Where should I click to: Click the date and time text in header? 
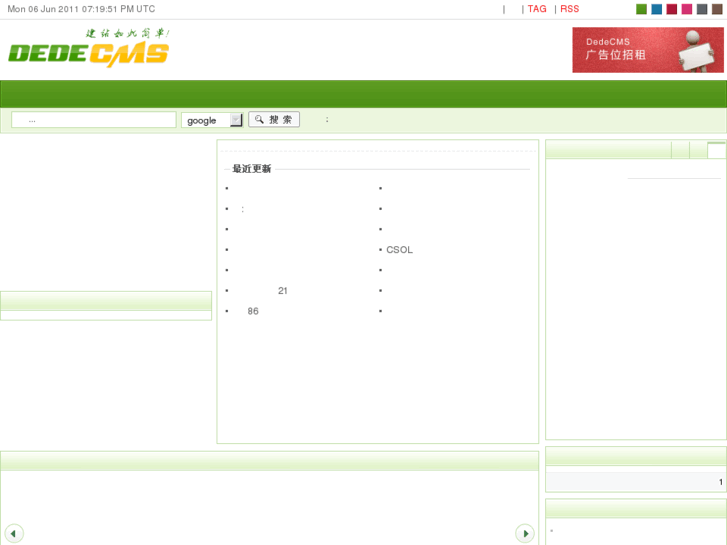[81, 9]
